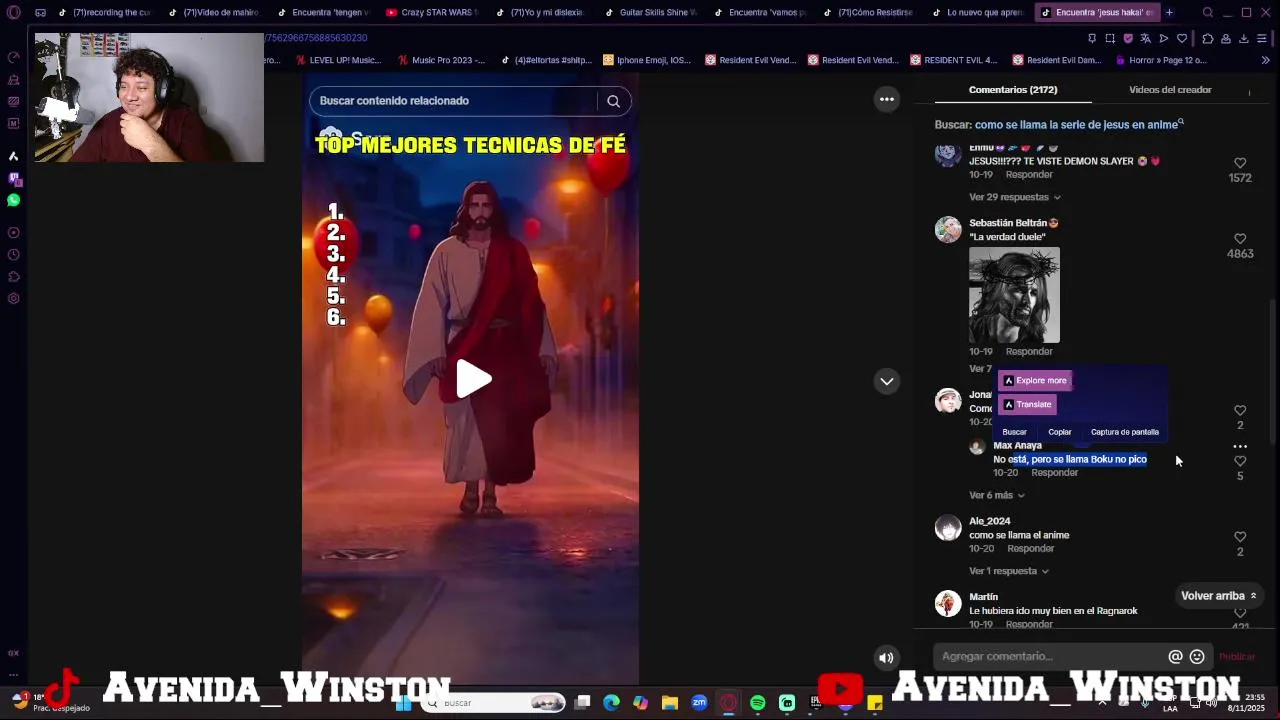This screenshot has width=1280, height=720.
Task: Choose 'Captura de pantalla' in selection popup
Action: pyautogui.click(x=1125, y=432)
